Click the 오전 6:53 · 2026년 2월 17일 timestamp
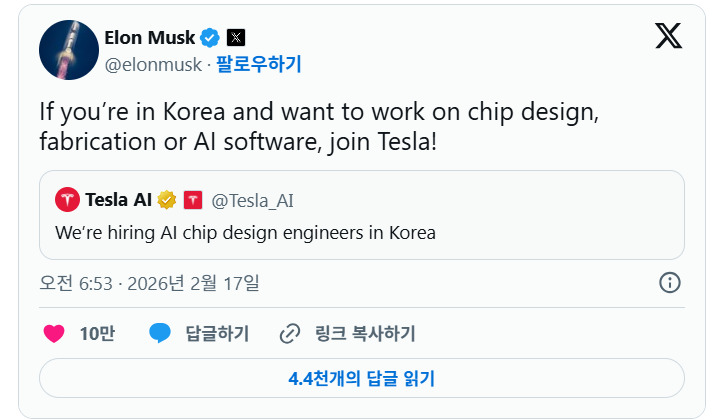This screenshot has height=420, width=721. [149, 283]
